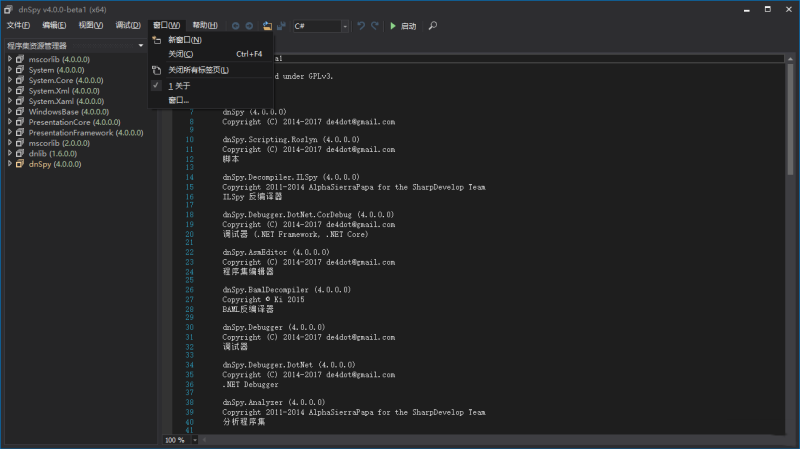Viewport: 800px width, 449px height.
Task: Click the 'dnSpy.AsmEditor (4.0.0.0)' line
Action: click(x=276, y=252)
